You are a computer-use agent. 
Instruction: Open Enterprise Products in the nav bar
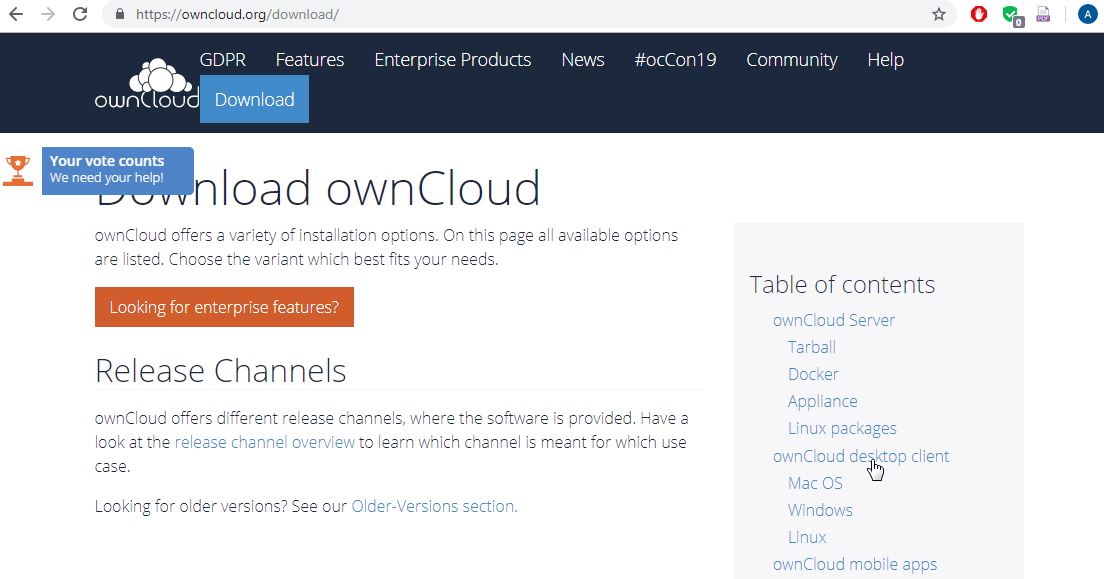(x=453, y=60)
